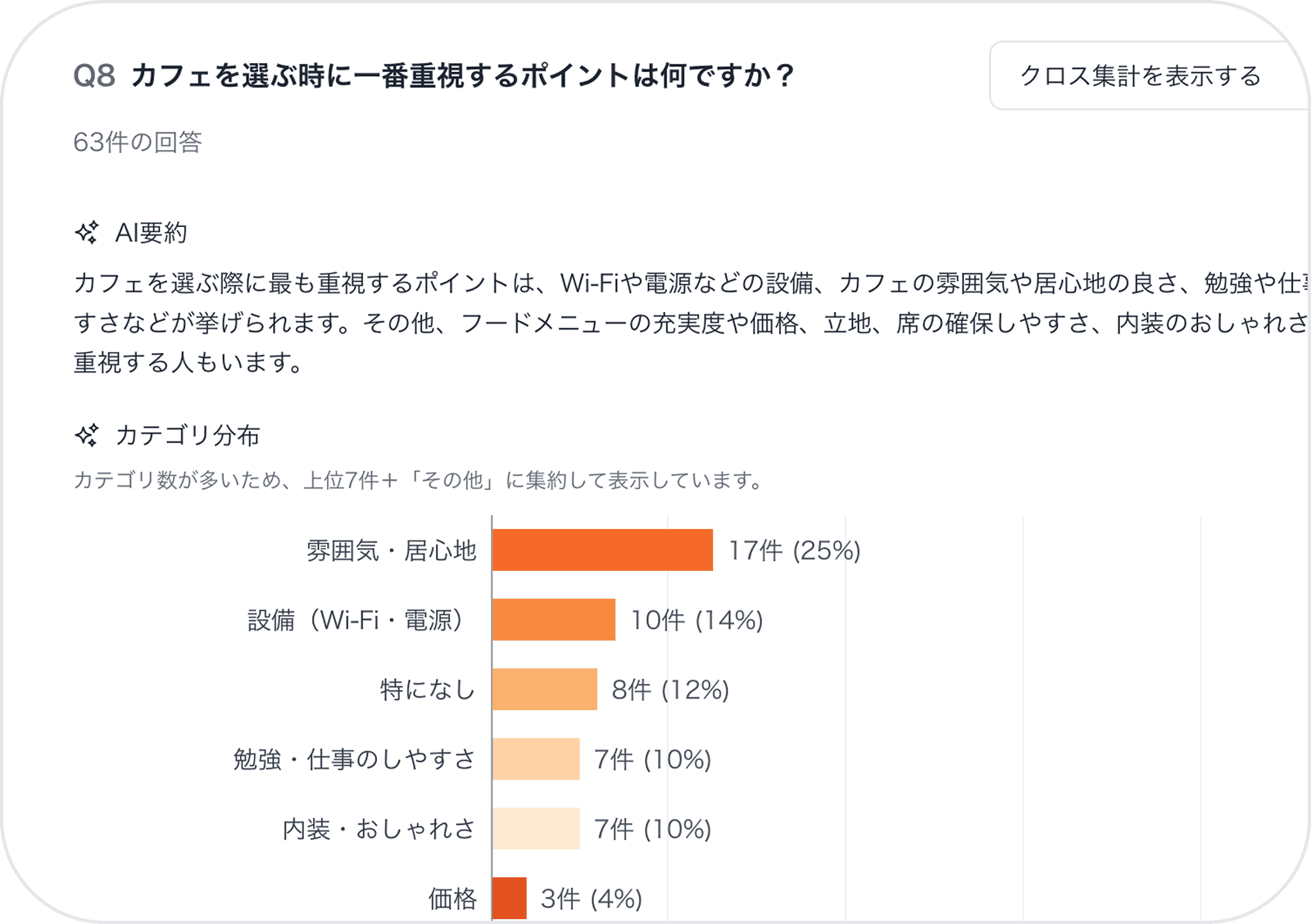The image size is (1311, 924).
Task: Open the cross-tabulation view for Q8
Action: click(1139, 76)
